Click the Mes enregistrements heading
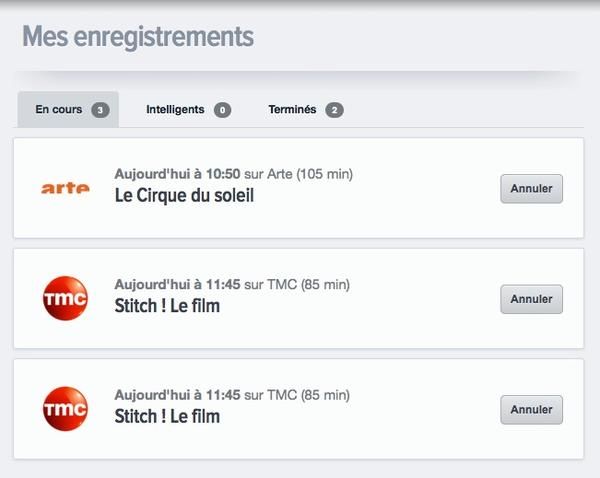Screen dimensions: 600x478 click(x=138, y=37)
